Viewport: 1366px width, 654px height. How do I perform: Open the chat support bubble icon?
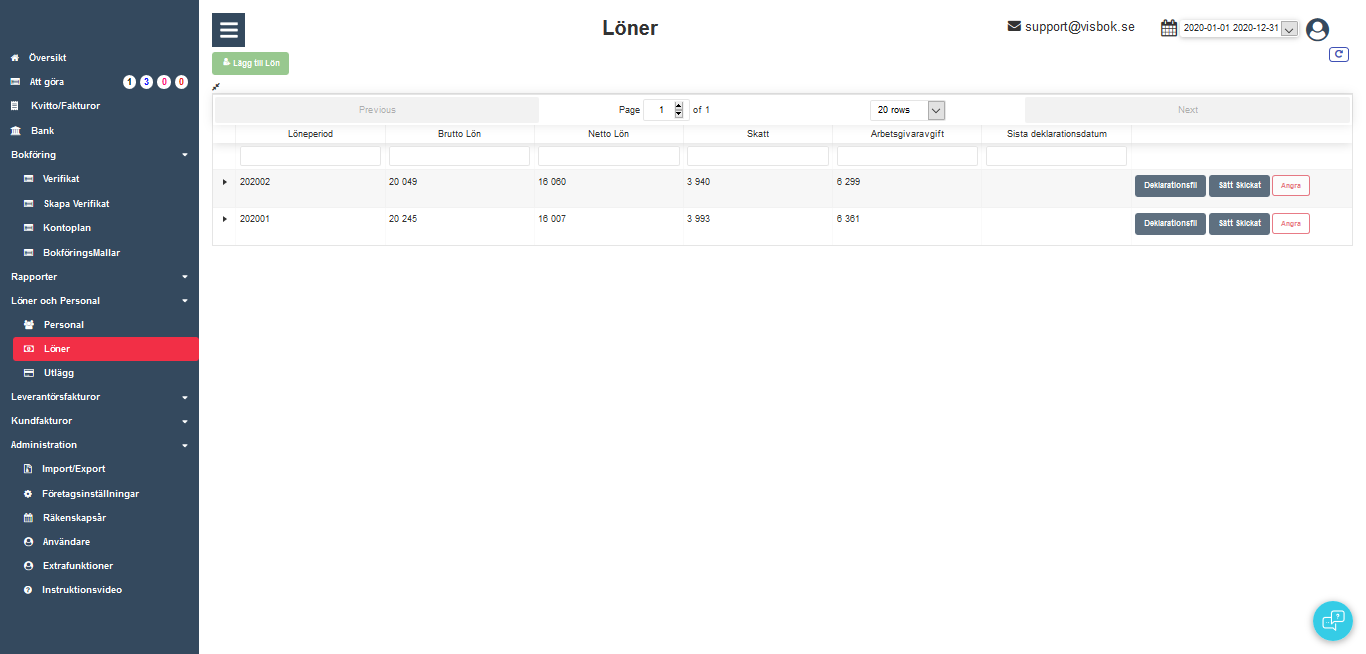[x=1332, y=620]
